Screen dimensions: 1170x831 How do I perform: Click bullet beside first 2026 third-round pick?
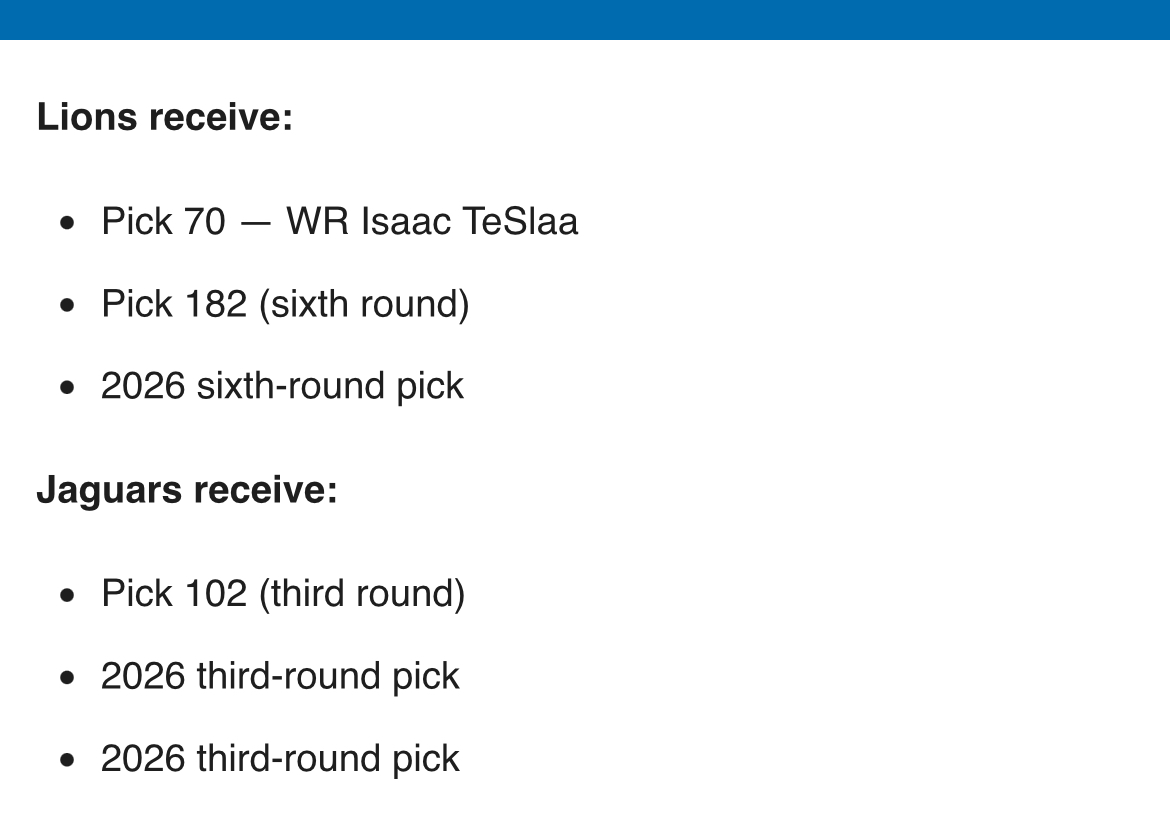(67, 678)
